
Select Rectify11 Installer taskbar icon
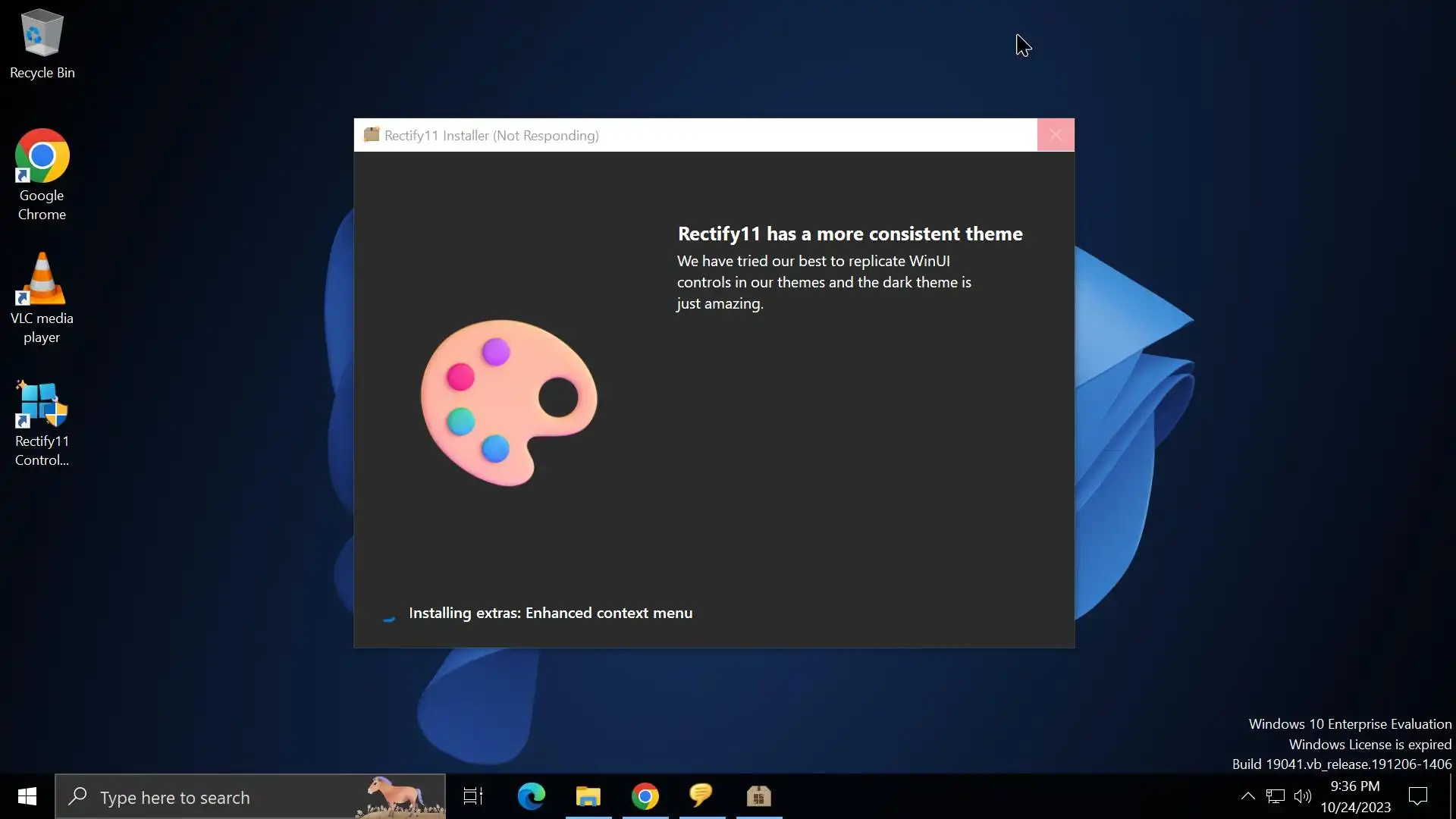(x=758, y=796)
